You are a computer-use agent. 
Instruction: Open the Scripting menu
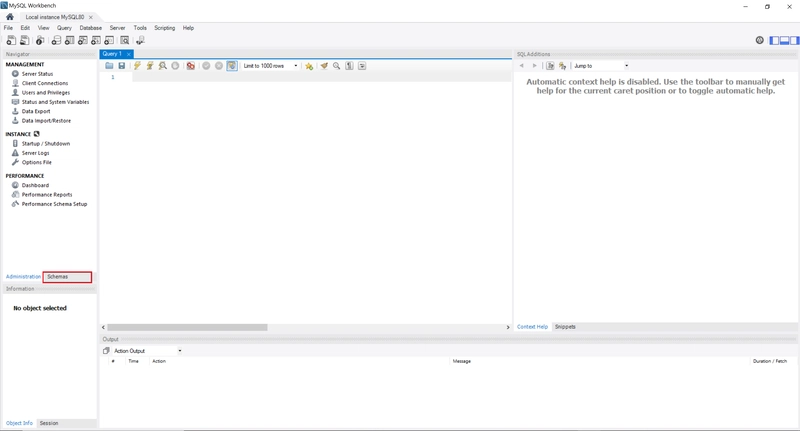click(165, 28)
